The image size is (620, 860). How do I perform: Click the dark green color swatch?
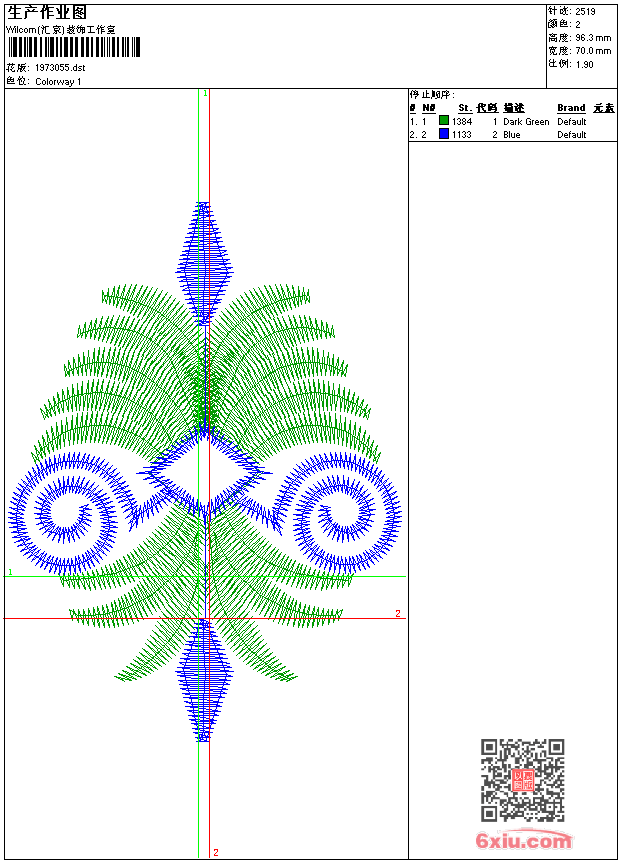tap(444, 121)
